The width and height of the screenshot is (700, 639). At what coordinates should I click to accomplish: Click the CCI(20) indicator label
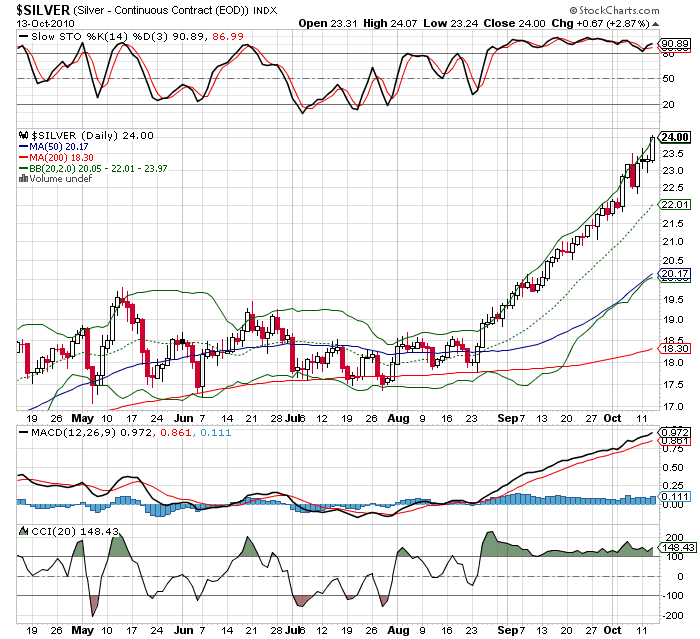pyautogui.click(x=48, y=531)
